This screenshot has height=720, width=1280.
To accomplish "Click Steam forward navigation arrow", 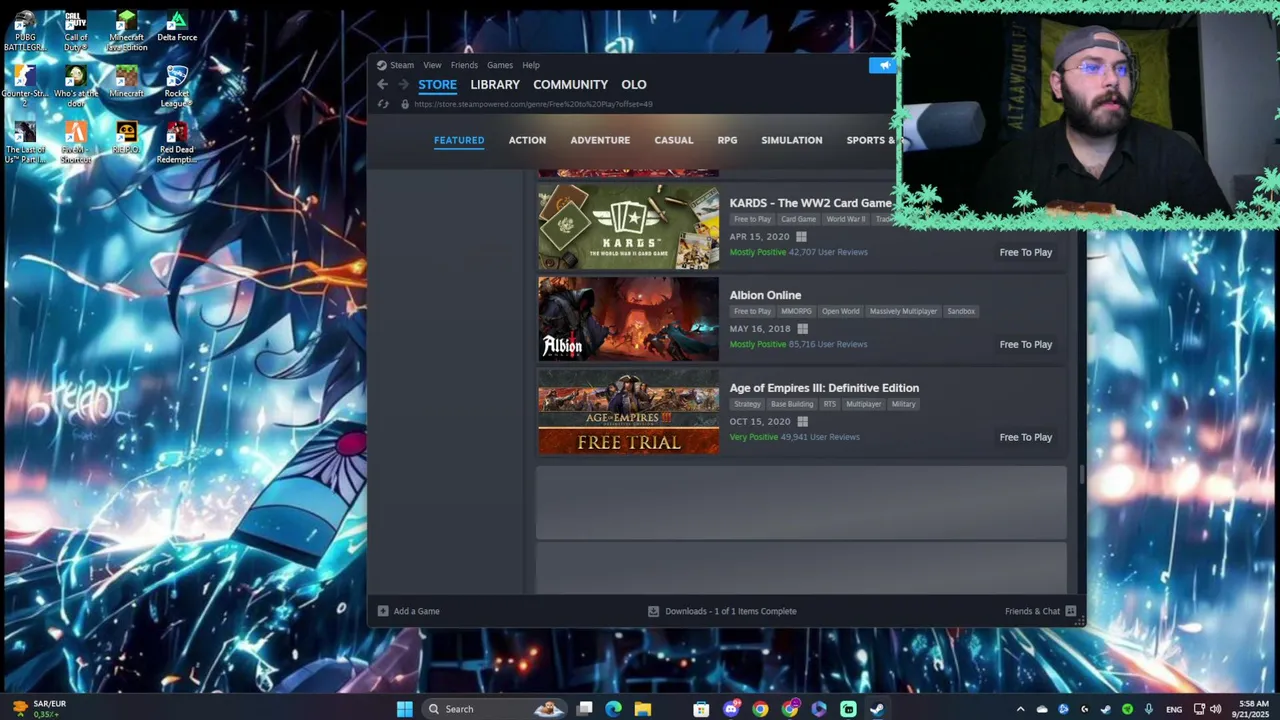I will pos(403,85).
